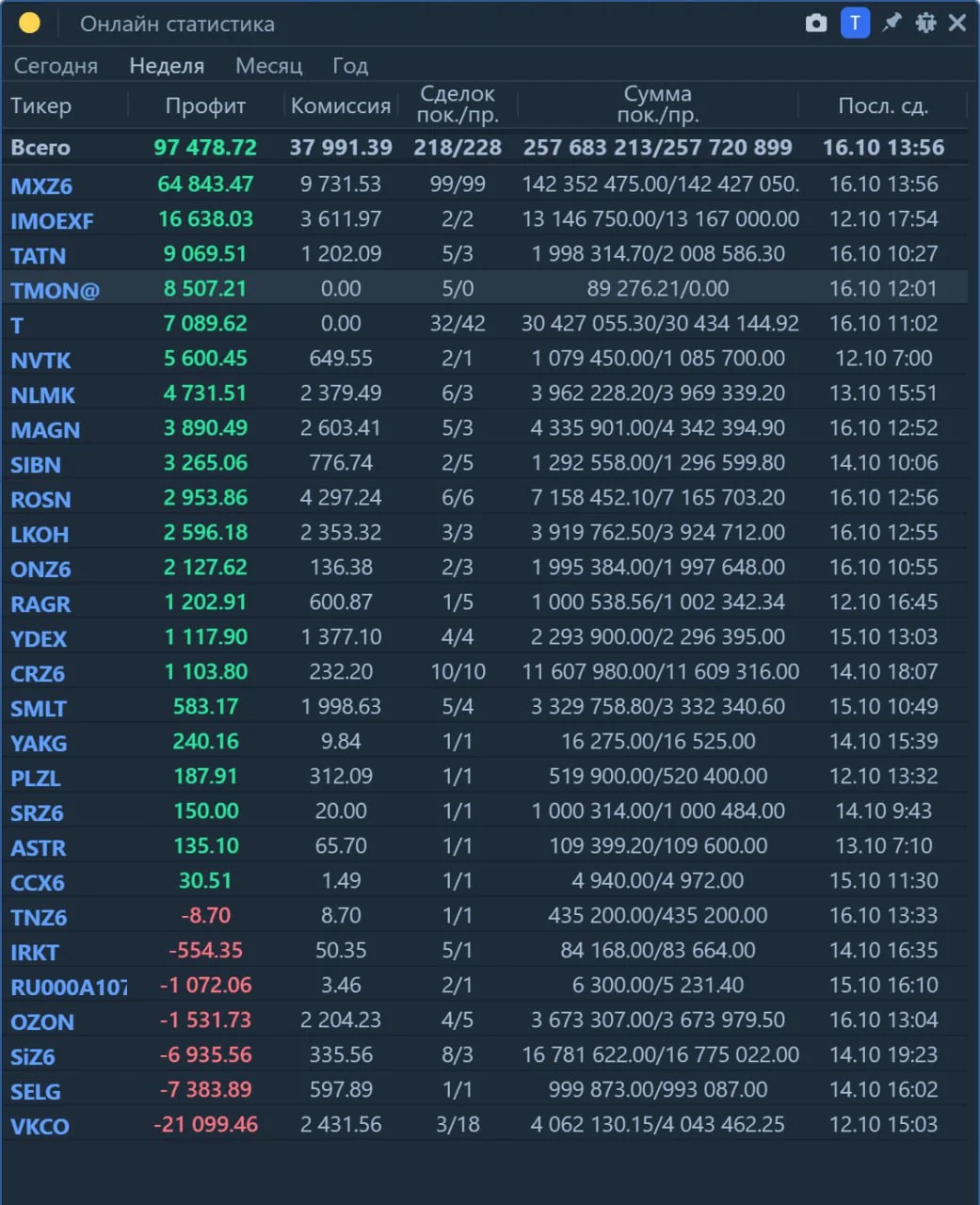This screenshot has height=1205, width=980.
Task: Click the NVTK ticker
Action: 40,360
